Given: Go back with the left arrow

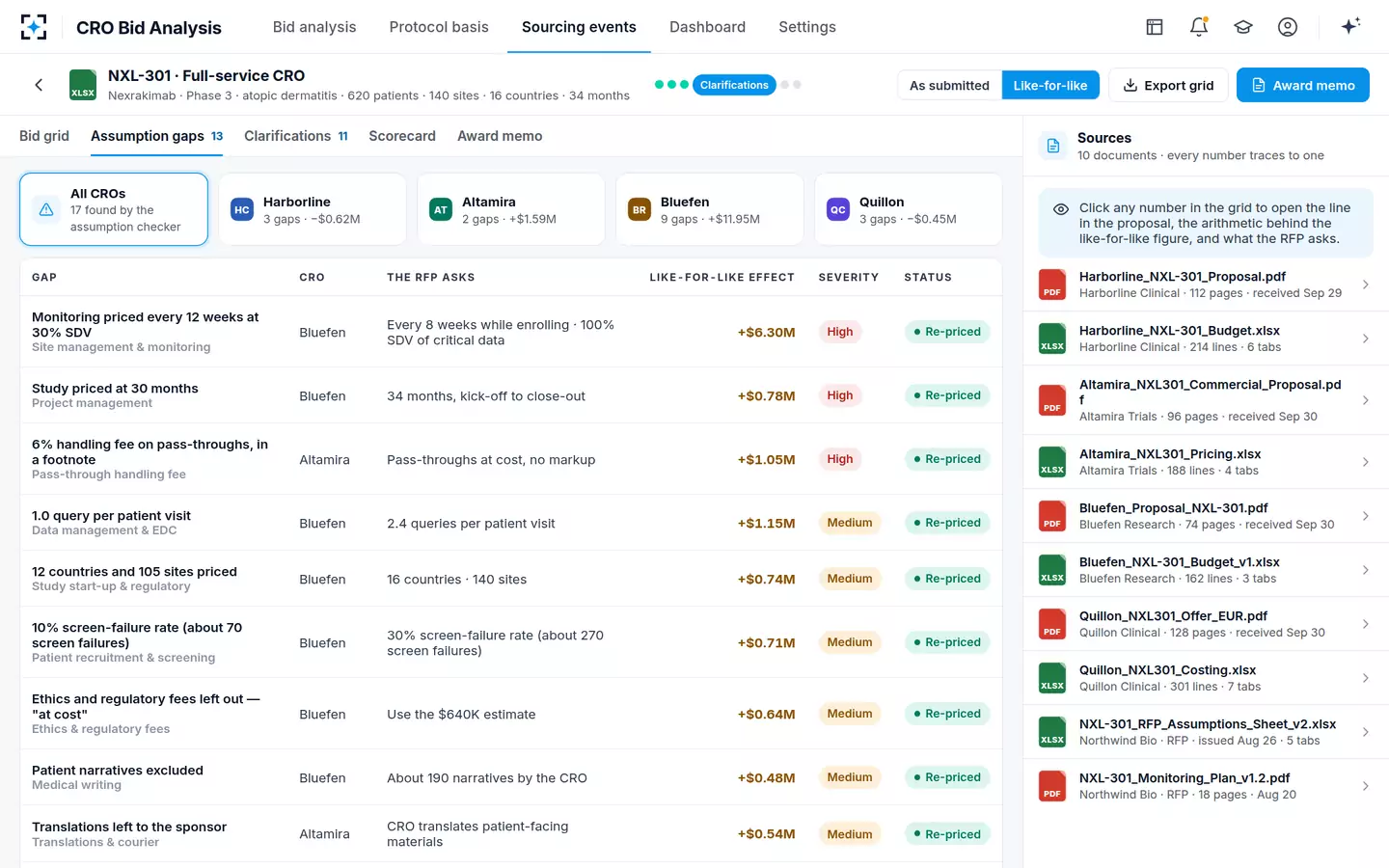Looking at the screenshot, I should [x=39, y=85].
